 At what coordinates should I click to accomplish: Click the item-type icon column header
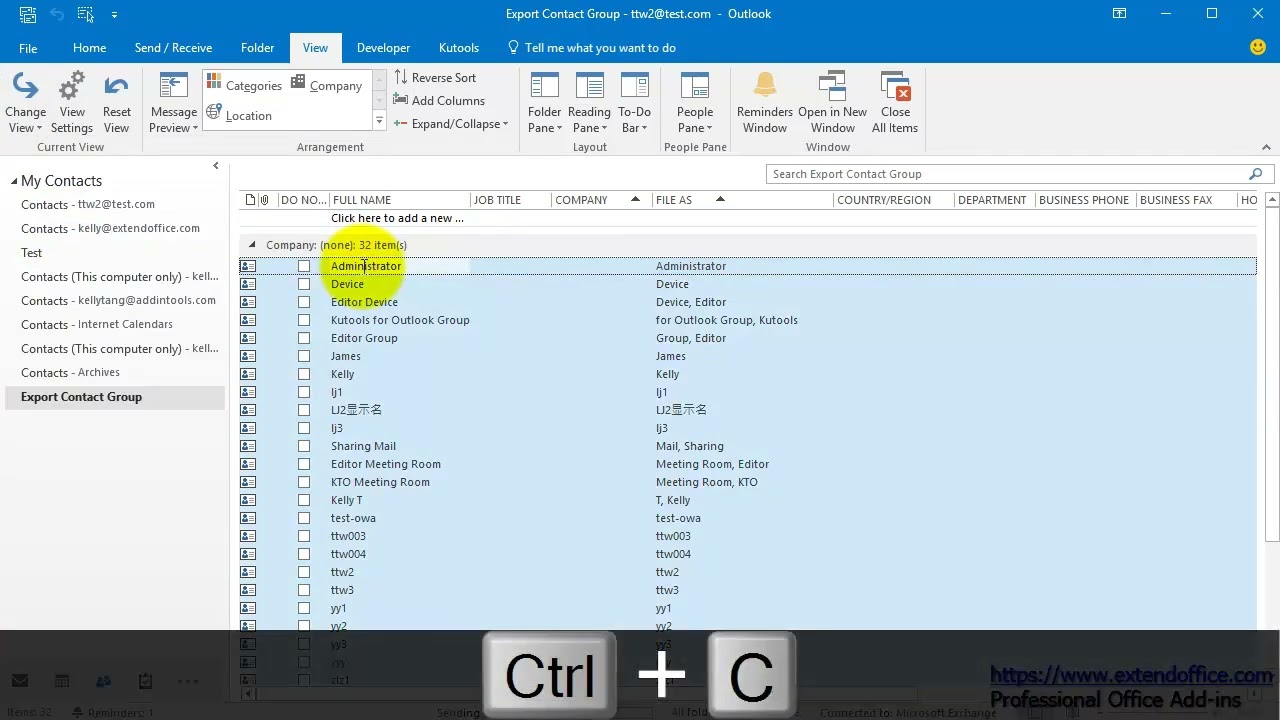pos(250,200)
